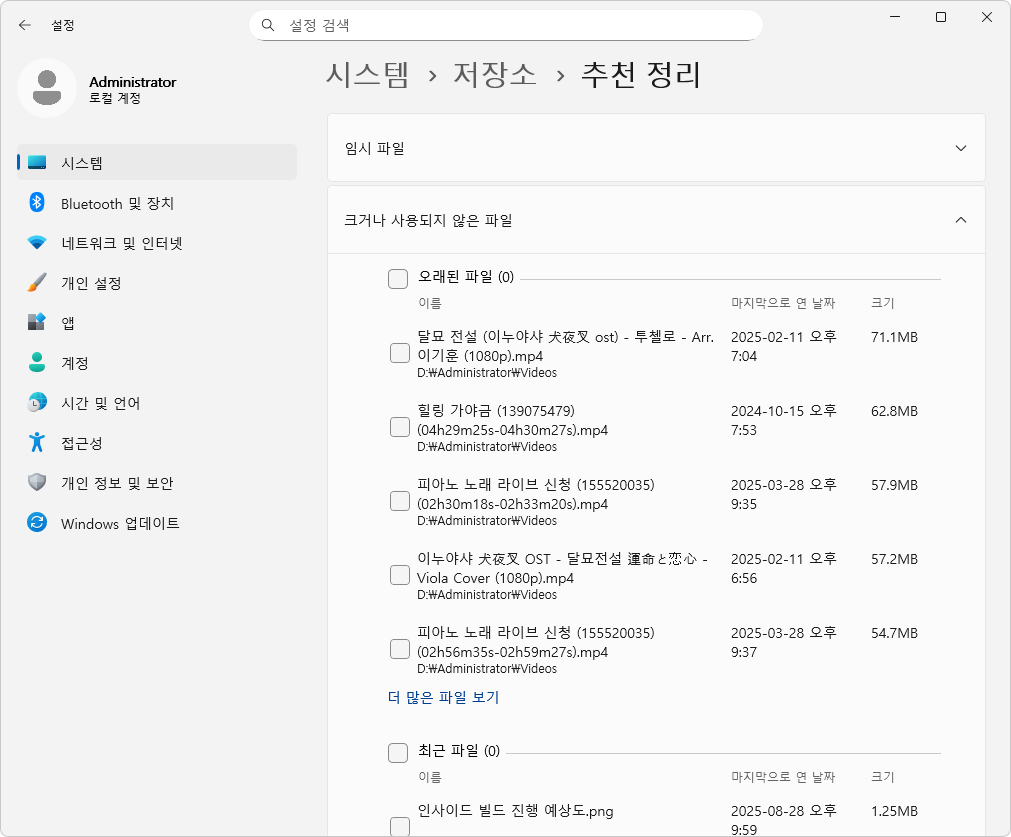This screenshot has height=837, width=1011.
Task: Open 네트워크 및 인터넷 category
Action: point(157,243)
